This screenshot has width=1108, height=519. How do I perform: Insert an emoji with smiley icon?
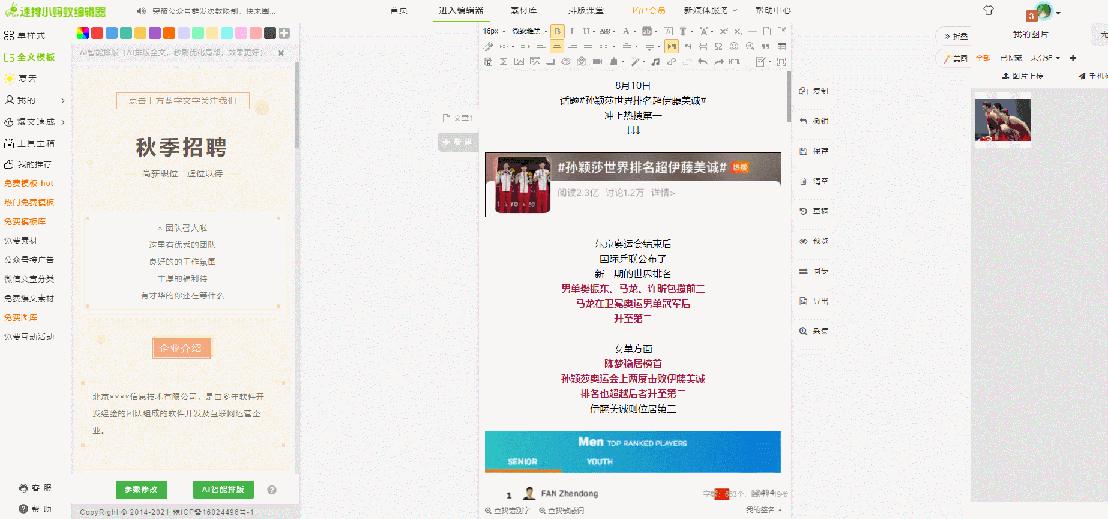733,46
